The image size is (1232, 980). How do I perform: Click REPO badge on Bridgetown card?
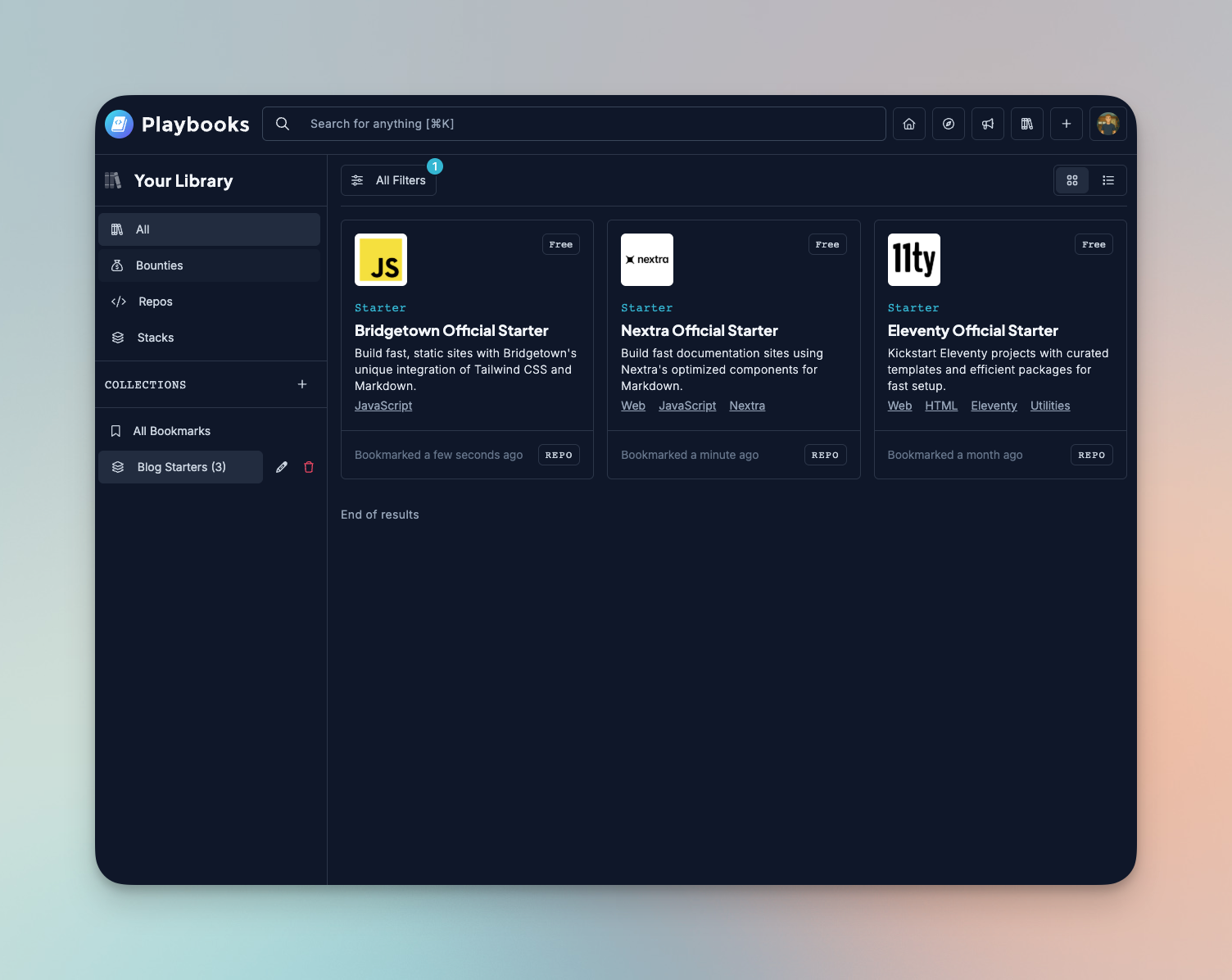click(x=559, y=455)
